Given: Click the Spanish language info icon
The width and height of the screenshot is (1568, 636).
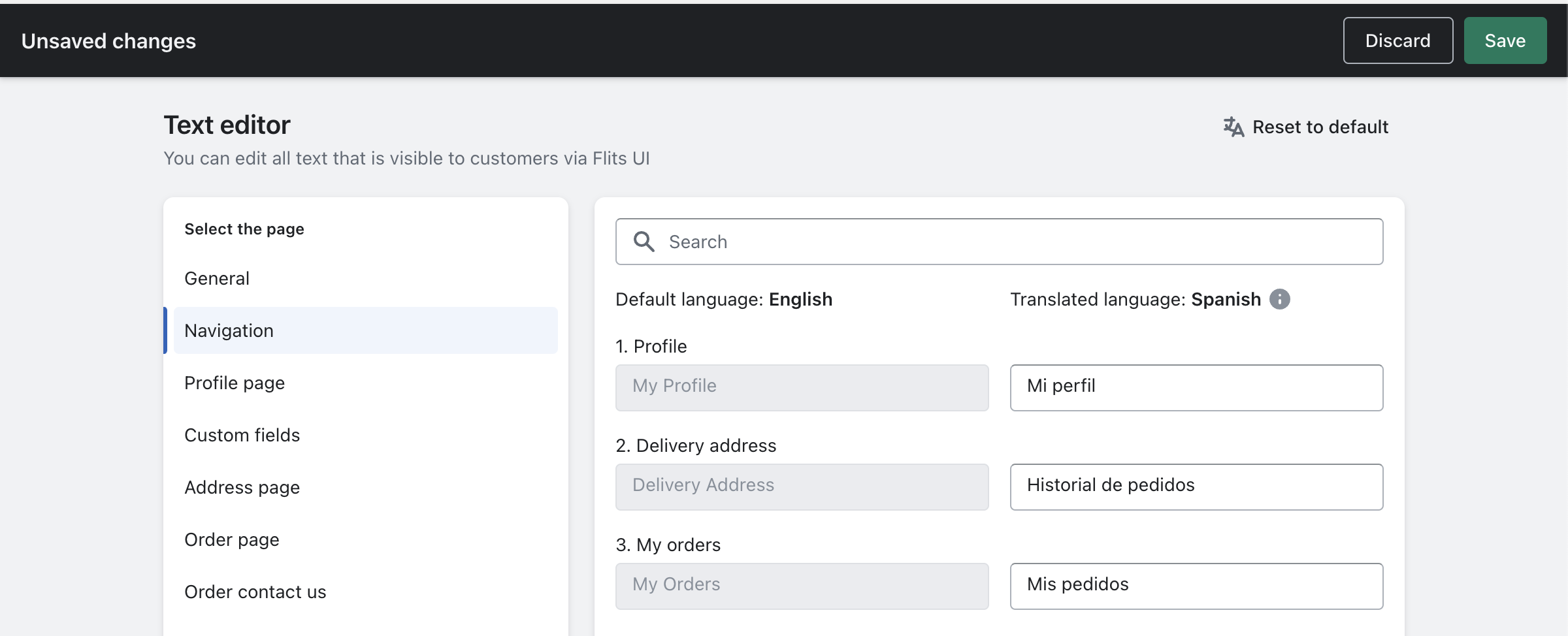Looking at the screenshot, I should (1279, 299).
